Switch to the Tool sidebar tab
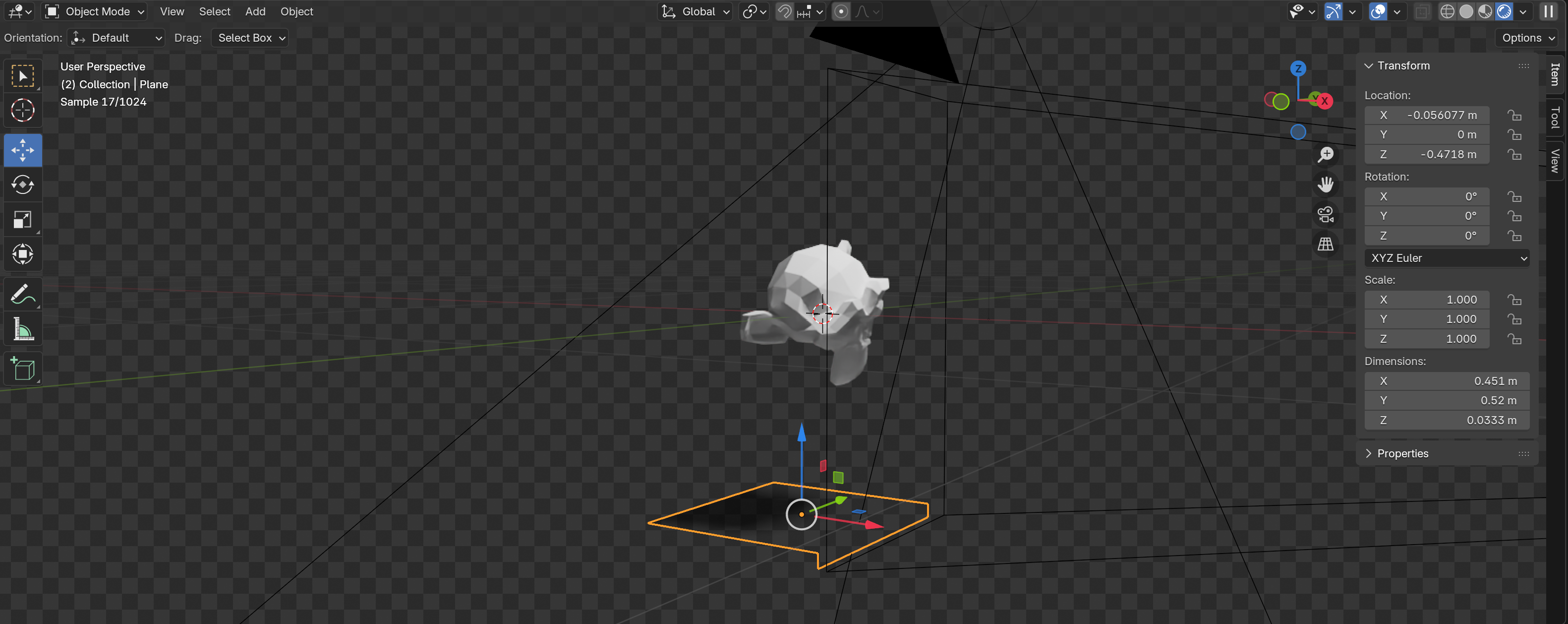The height and width of the screenshot is (624, 1568). click(1555, 118)
